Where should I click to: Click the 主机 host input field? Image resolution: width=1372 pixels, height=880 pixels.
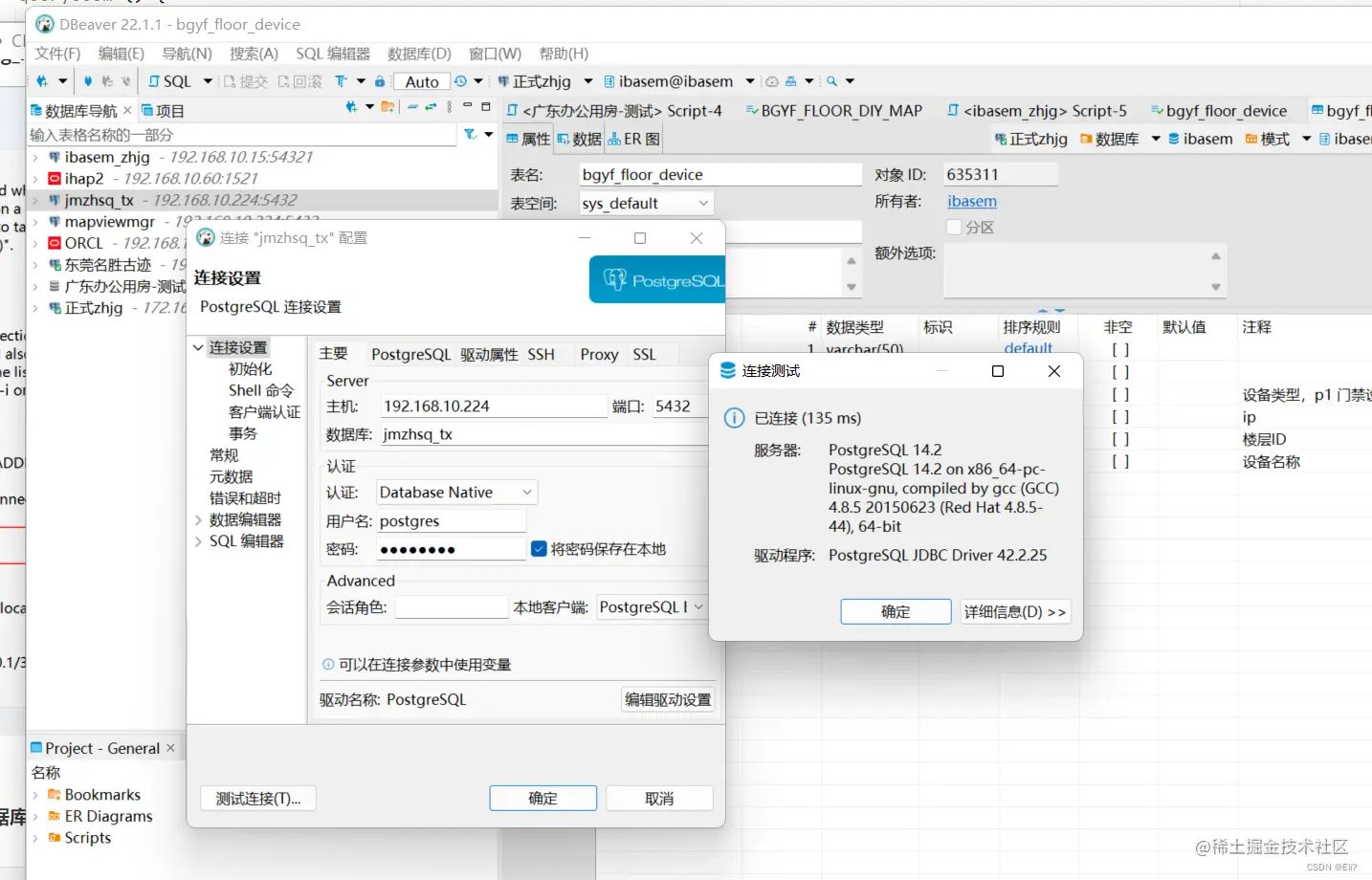494,406
